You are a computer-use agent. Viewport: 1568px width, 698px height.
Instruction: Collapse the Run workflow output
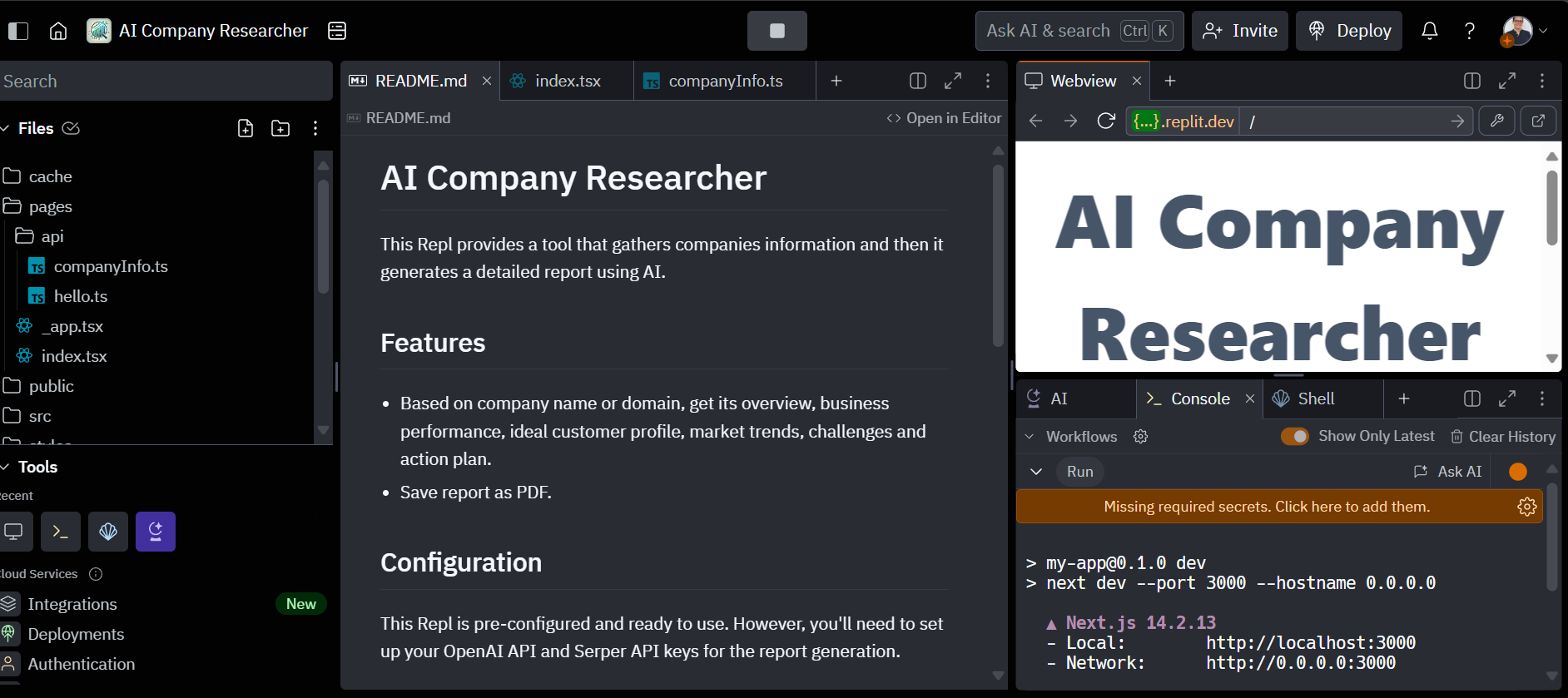[x=1036, y=472]
